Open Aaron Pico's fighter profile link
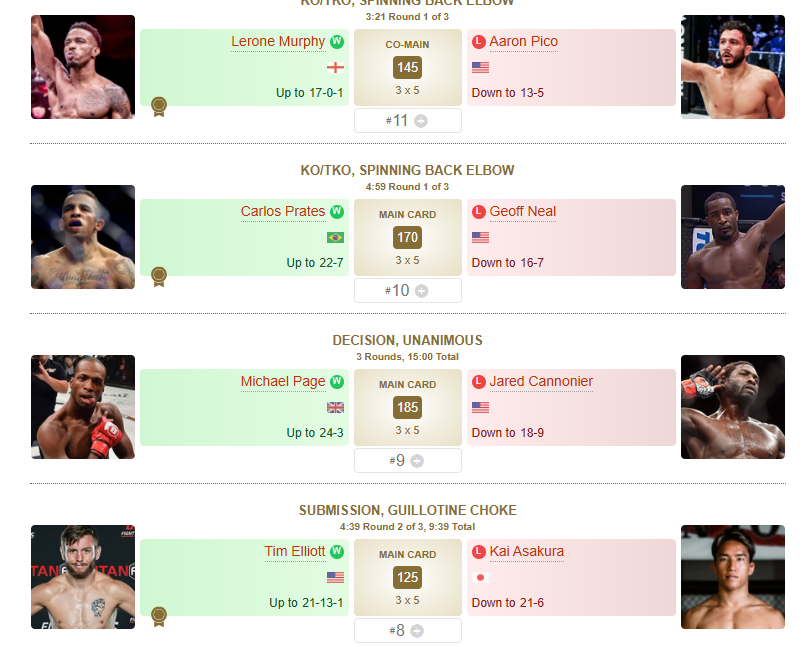Viewport: 804px width, 647px height. coord(524,42)
